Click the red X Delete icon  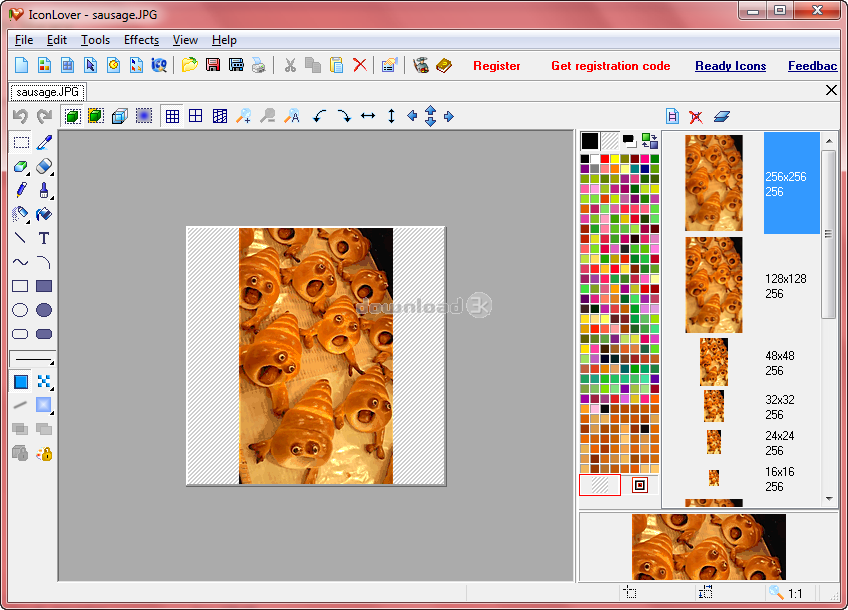tap(360, 66)
